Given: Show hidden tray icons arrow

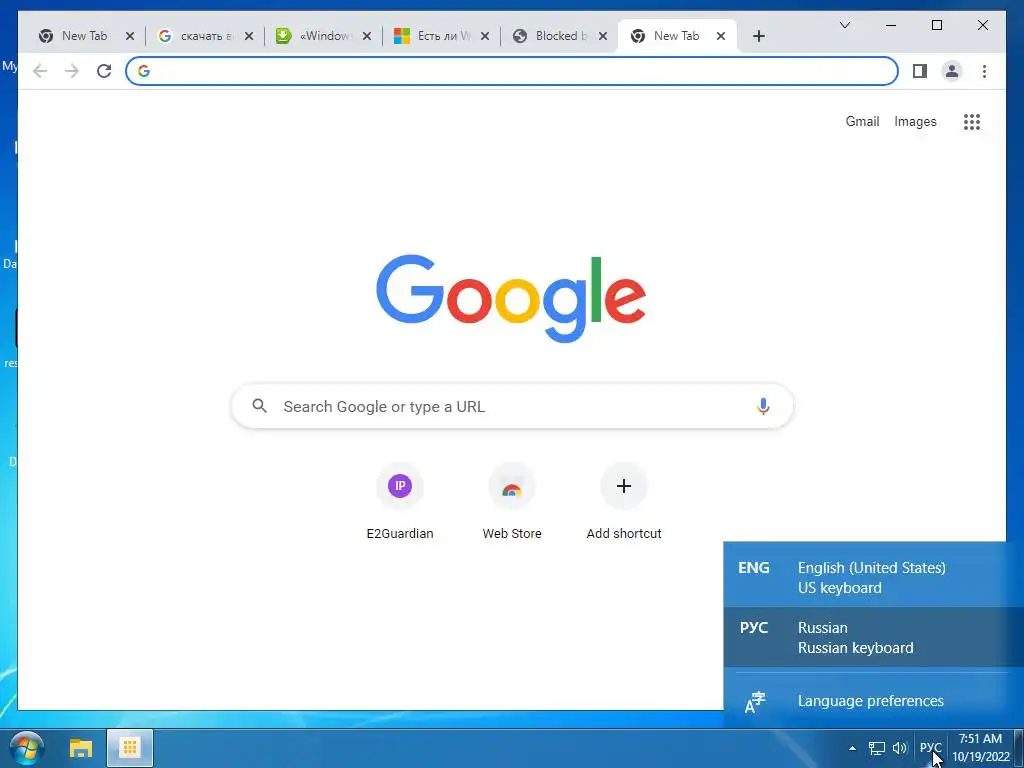Looking at the screenshot, I should point(852,748).
